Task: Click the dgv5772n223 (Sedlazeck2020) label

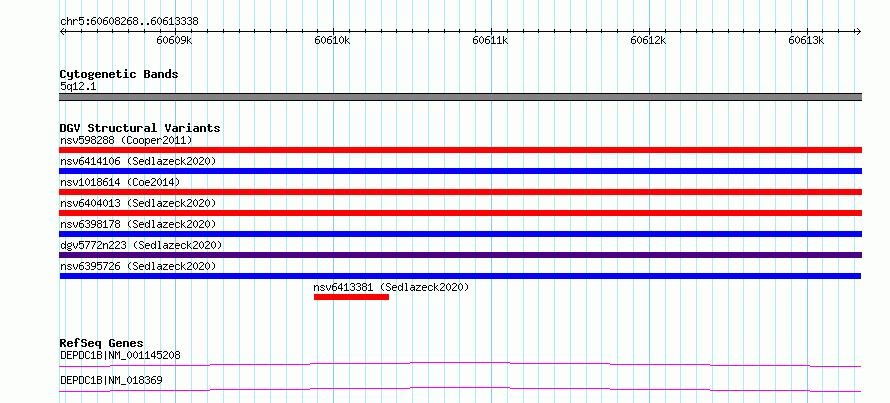Action: coord(141,245)
